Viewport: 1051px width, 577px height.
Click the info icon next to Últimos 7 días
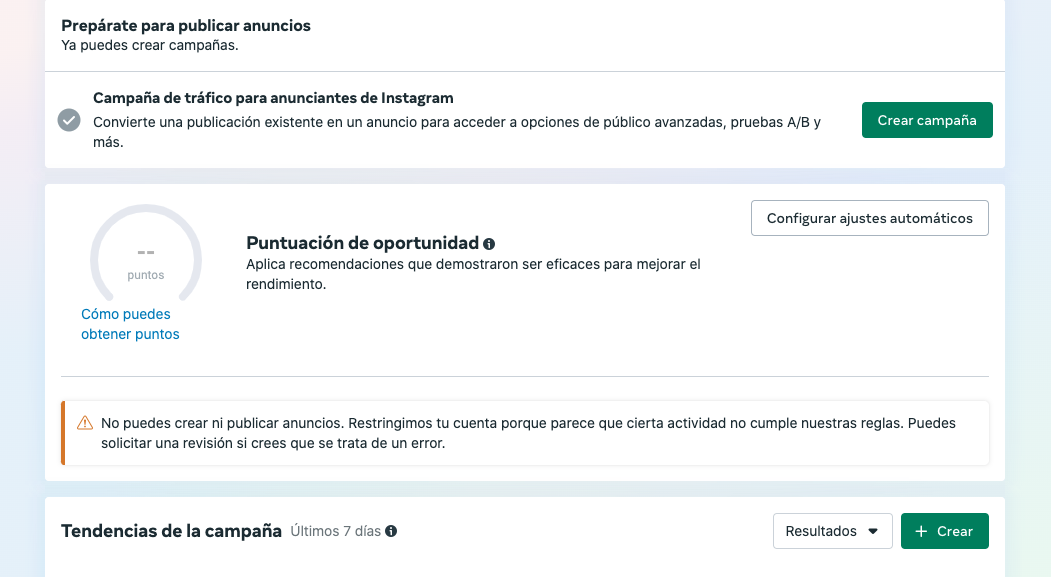pos(390,531)
